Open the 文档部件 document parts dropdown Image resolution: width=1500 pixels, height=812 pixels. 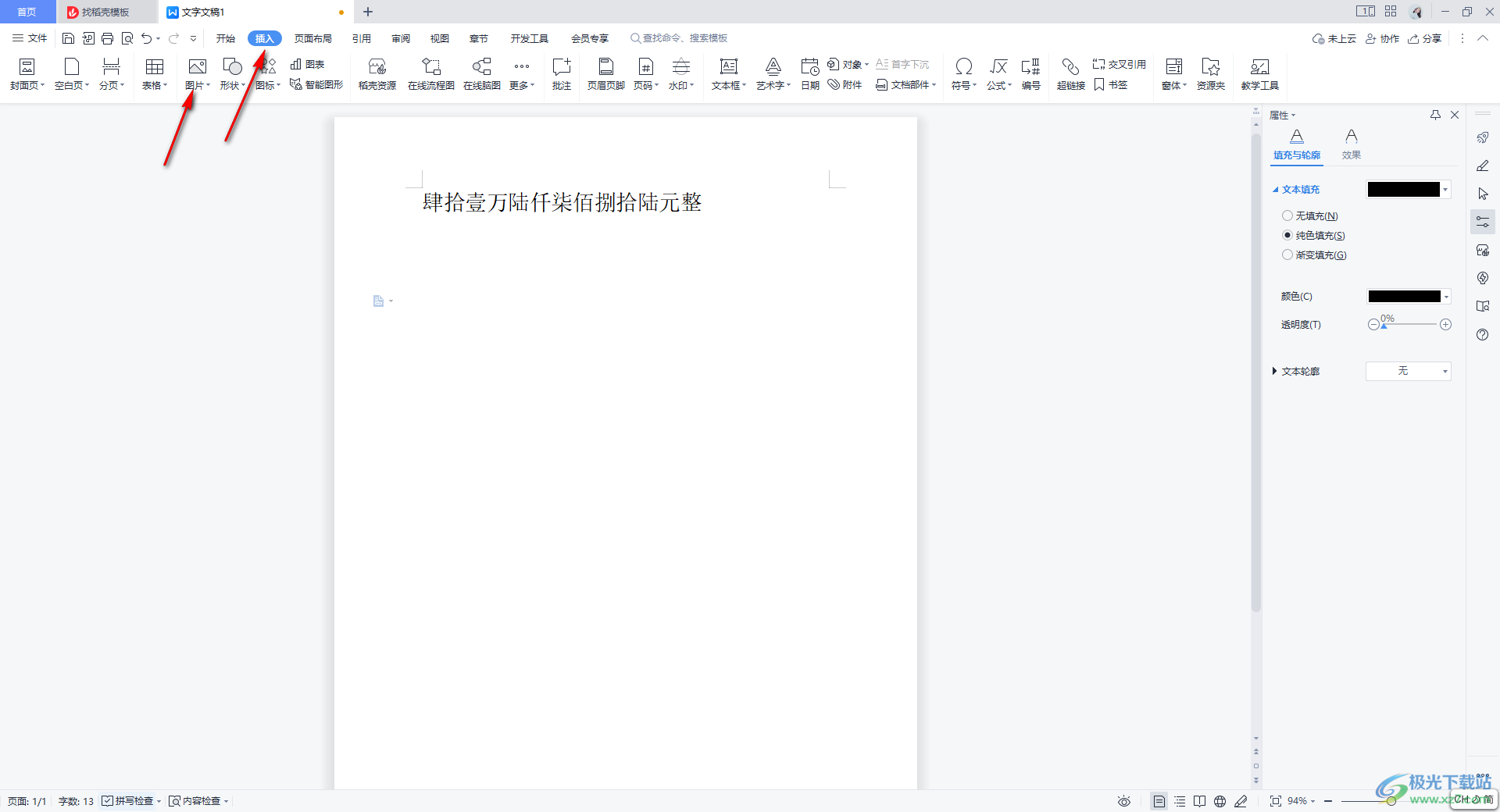[906, 84]
